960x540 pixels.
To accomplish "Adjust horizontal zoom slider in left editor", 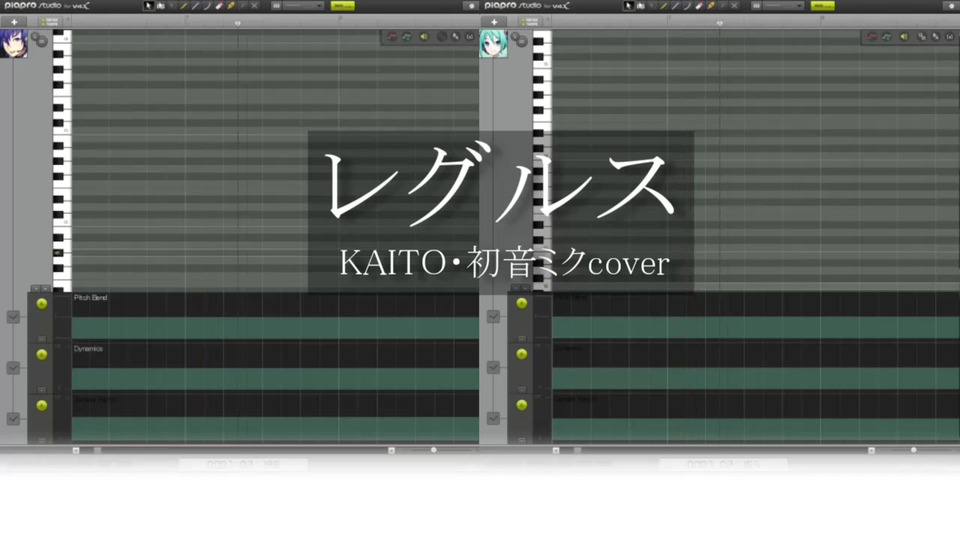I will (433, 450).
